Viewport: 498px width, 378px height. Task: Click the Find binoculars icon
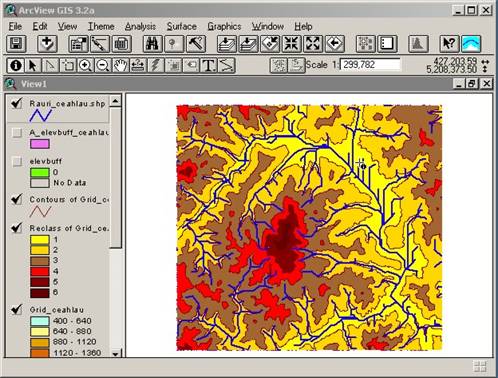pyautogui.click(x=152, y=44)
